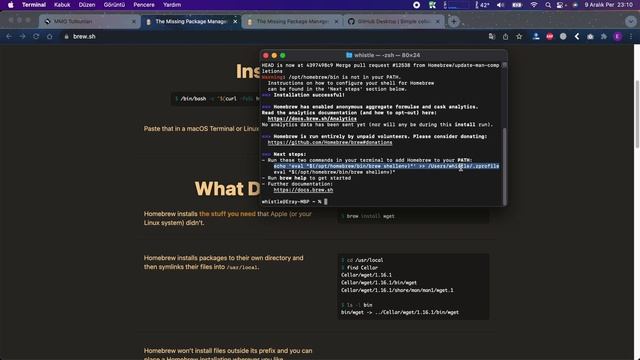Screen dimensions: 640x360
Task: Click the 'find Cellar' command text
Action: (x=362, y=268)
